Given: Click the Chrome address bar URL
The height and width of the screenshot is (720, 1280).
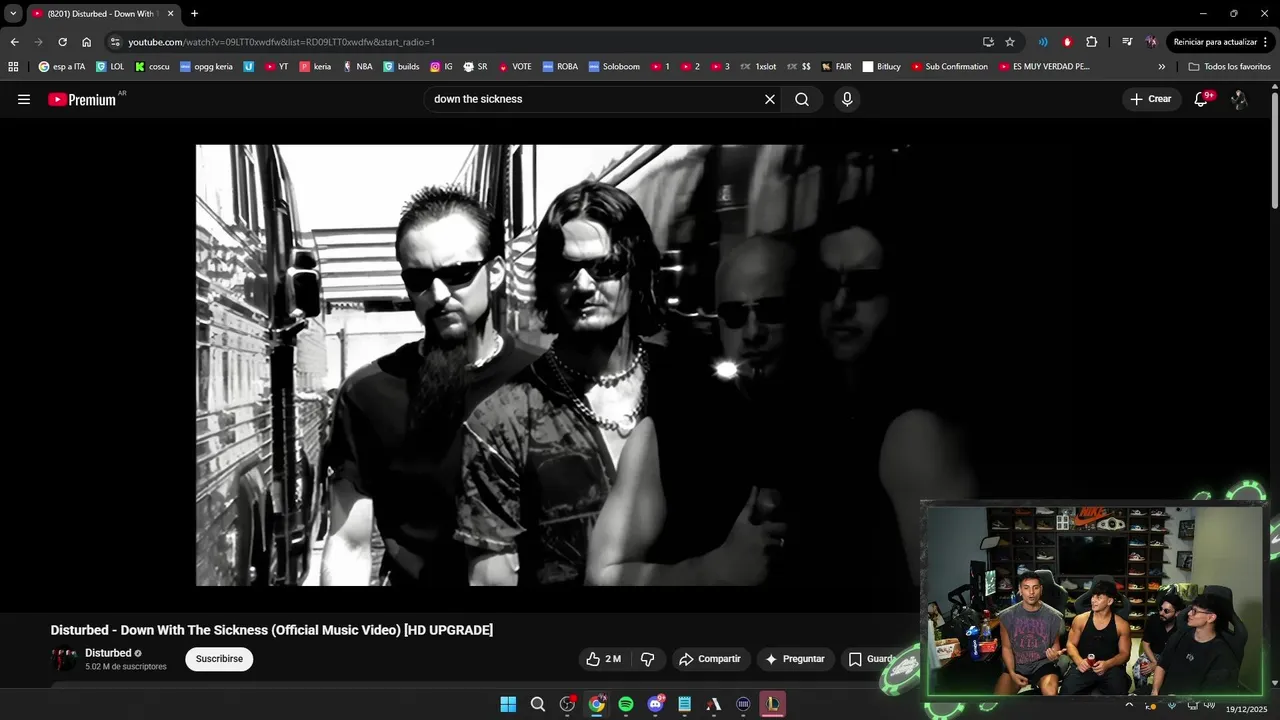Looking at the screenshot, I should 281,42.
